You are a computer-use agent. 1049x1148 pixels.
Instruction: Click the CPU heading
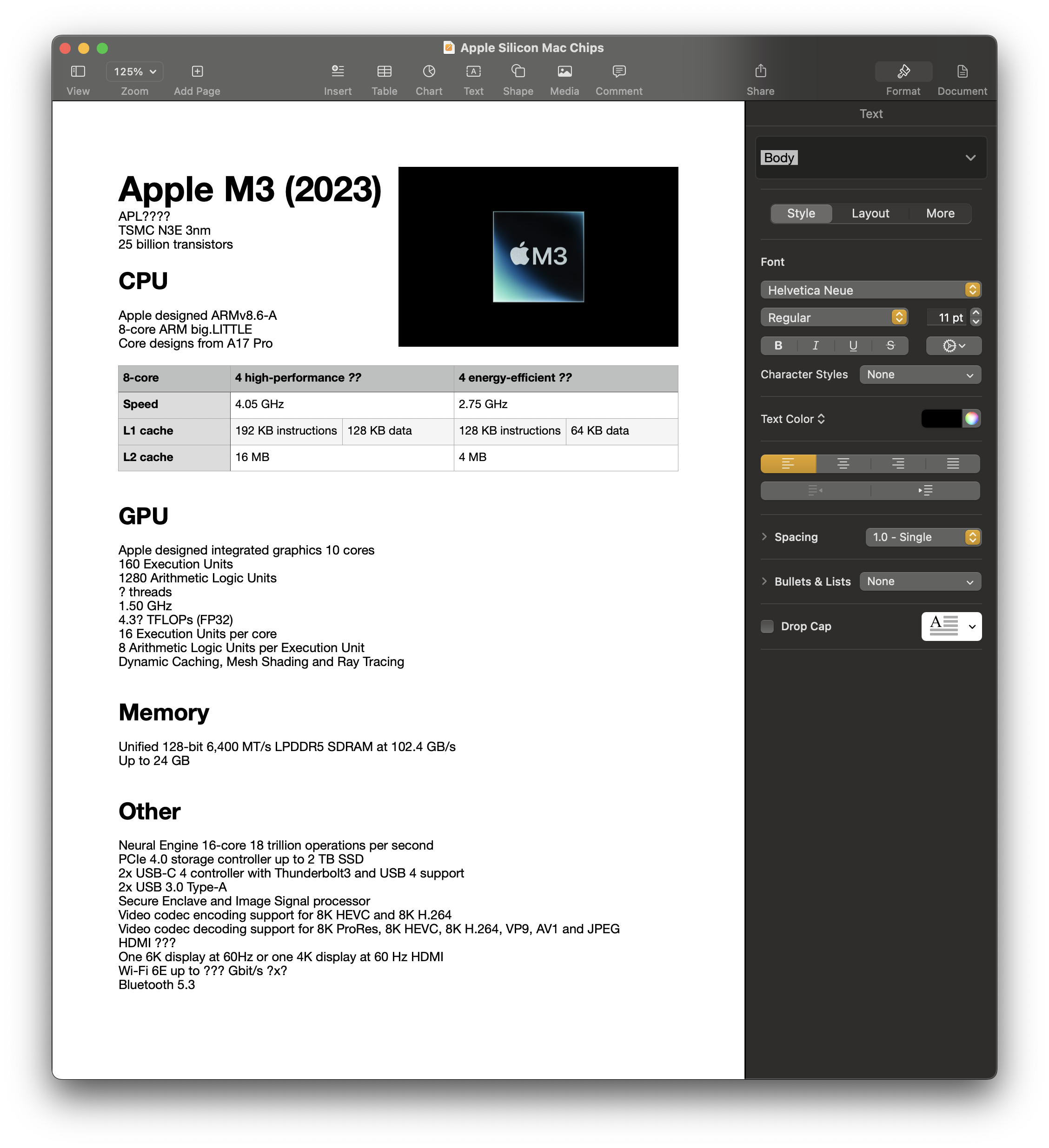pos(143,281)
